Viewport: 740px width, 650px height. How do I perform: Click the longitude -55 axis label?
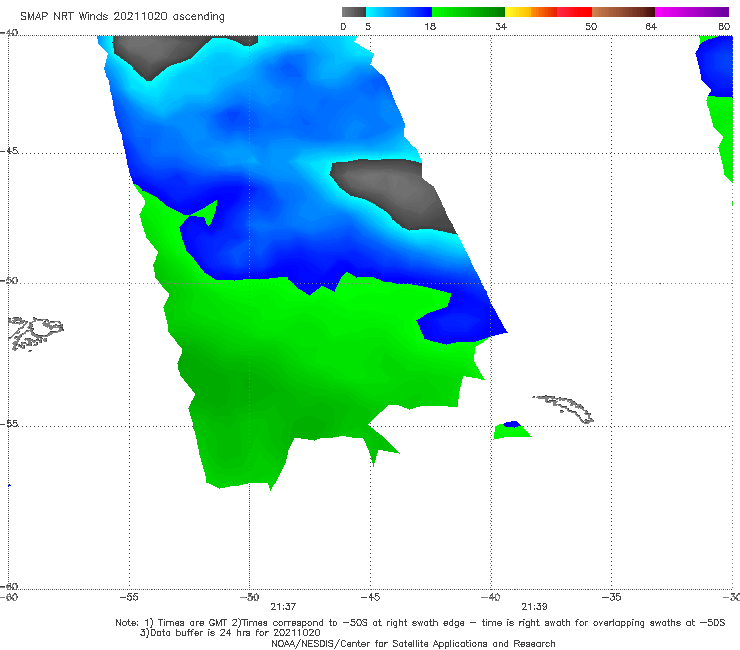(129, 597)
